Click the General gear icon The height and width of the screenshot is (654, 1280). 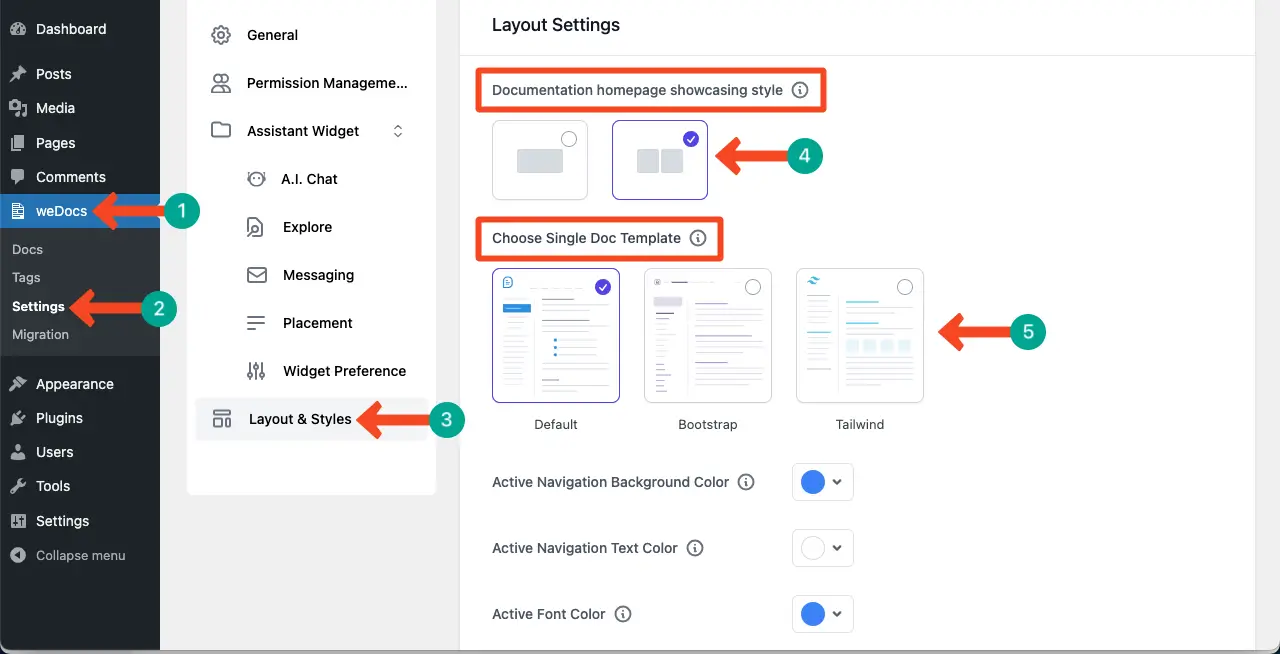click(x=221, y=35)
